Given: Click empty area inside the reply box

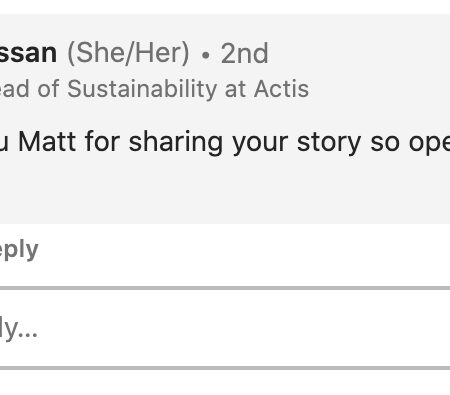Looking at the screenshot, I should click(233, 329).
